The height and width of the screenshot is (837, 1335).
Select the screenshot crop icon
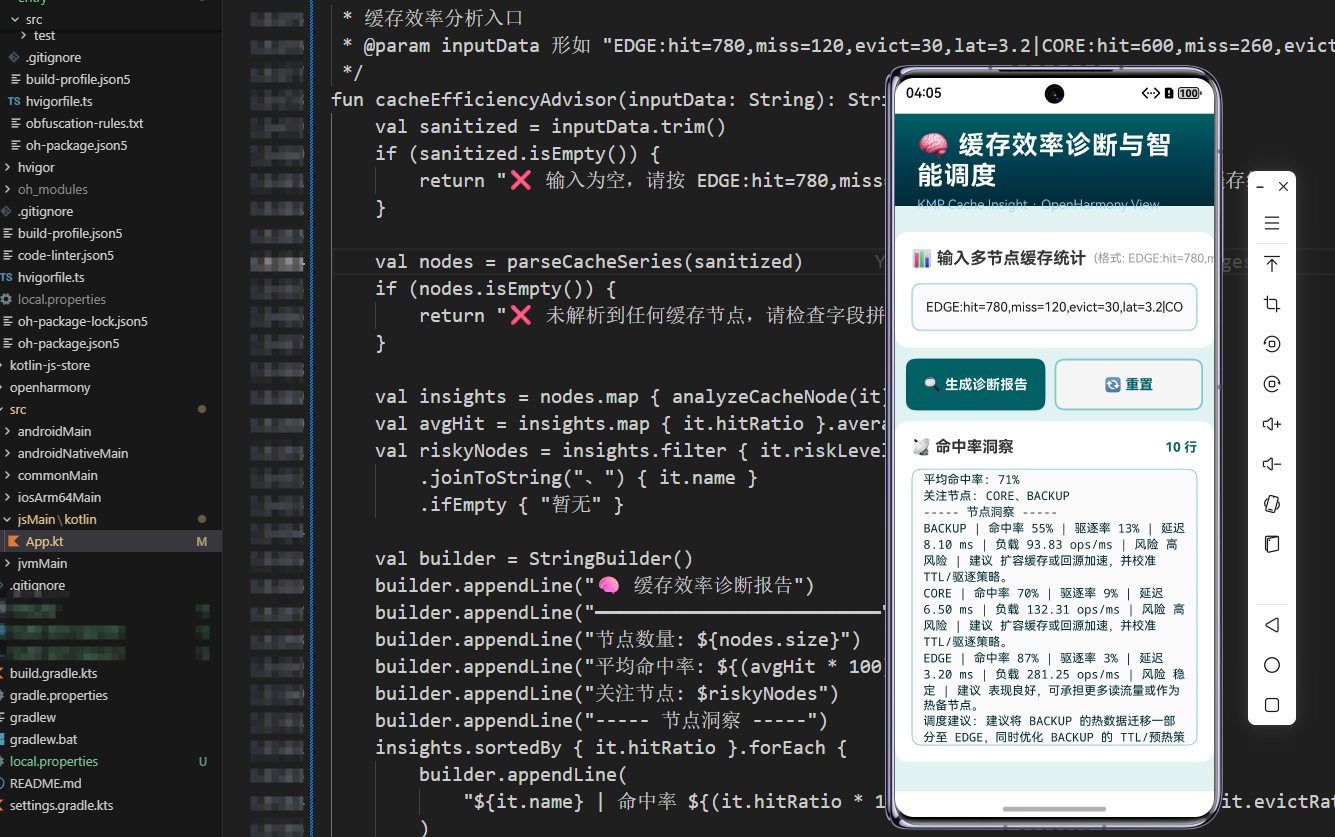tap(1271, 303)
